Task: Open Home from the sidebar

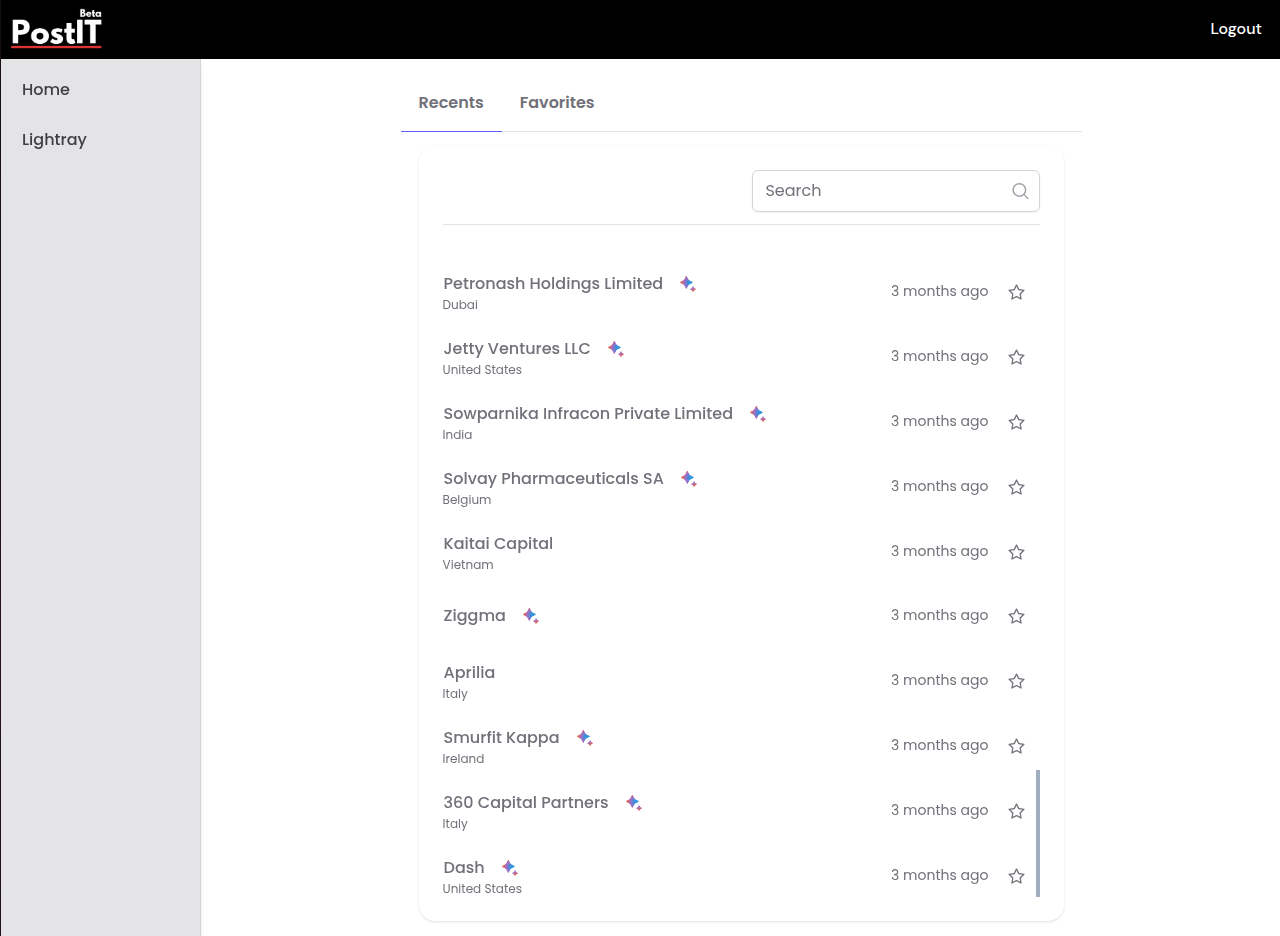Action: (x=46, y=90)
